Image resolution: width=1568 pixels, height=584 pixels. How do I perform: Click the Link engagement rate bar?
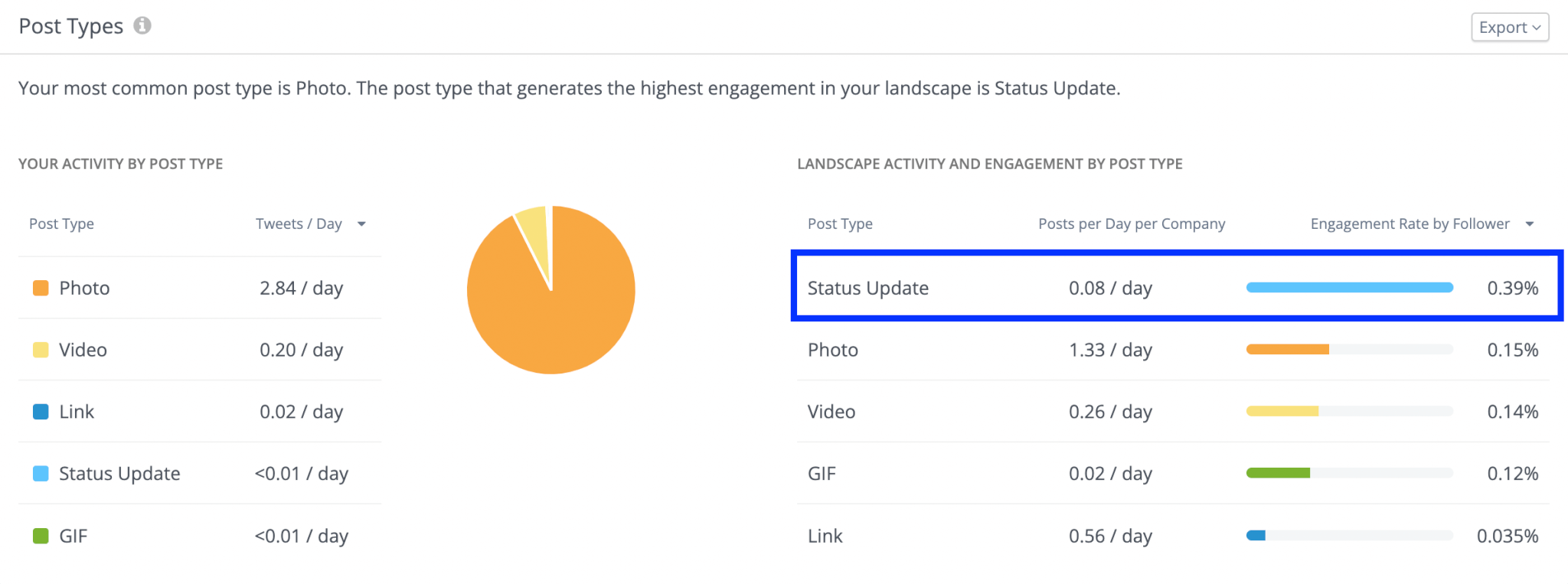[1256, 536]
